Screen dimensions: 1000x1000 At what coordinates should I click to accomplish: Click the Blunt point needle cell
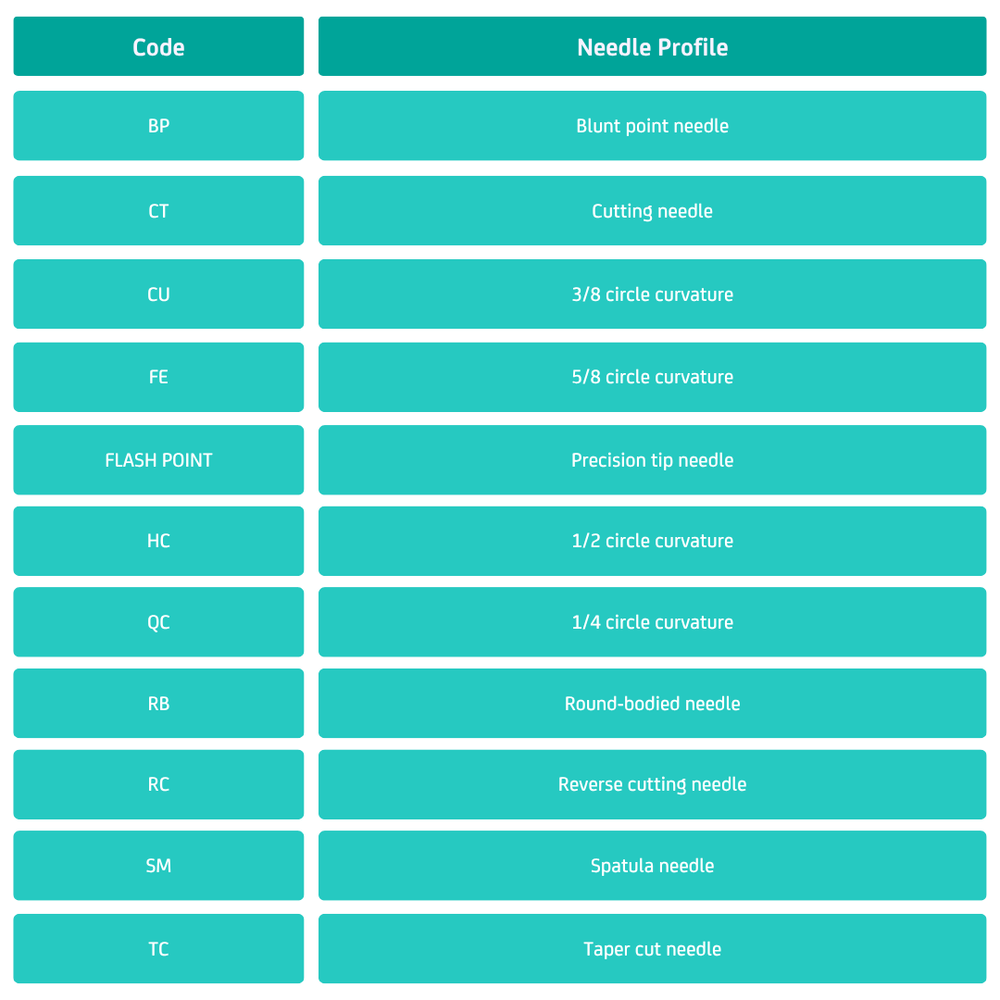pos(652,126)
